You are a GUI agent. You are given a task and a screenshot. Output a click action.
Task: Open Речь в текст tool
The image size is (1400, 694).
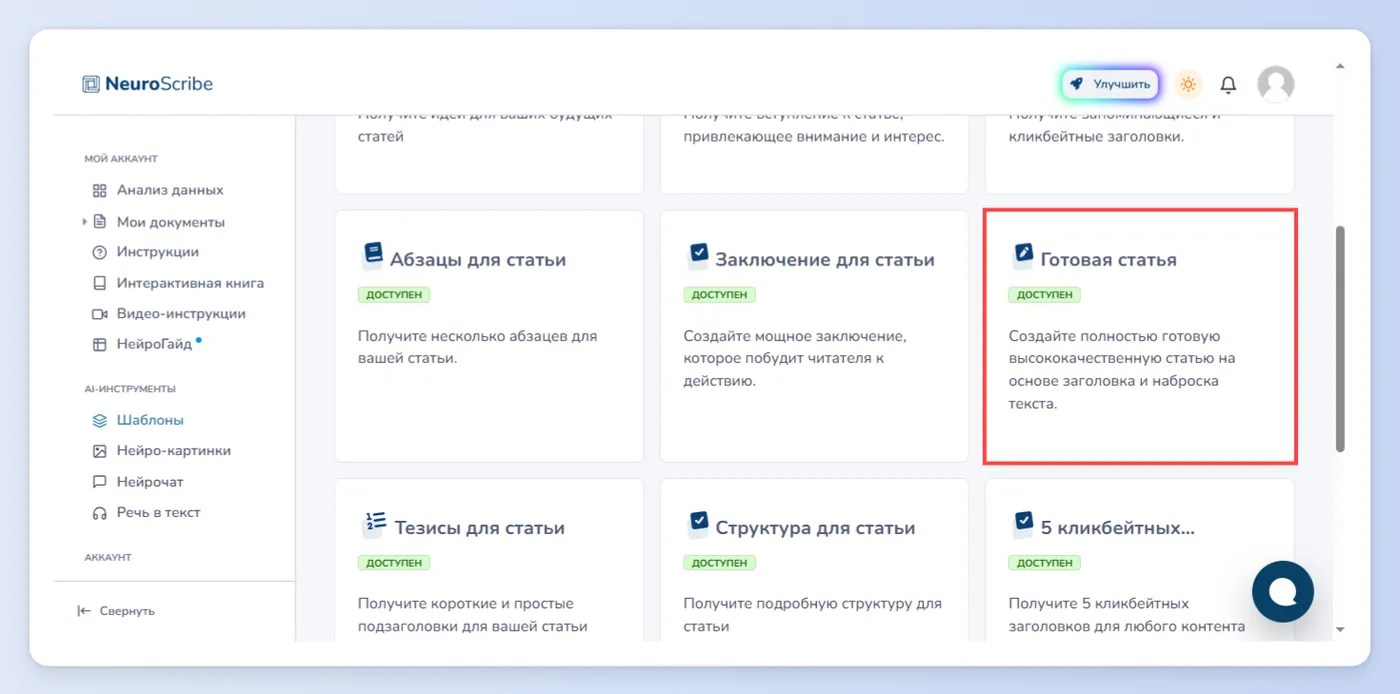point(158,512)
